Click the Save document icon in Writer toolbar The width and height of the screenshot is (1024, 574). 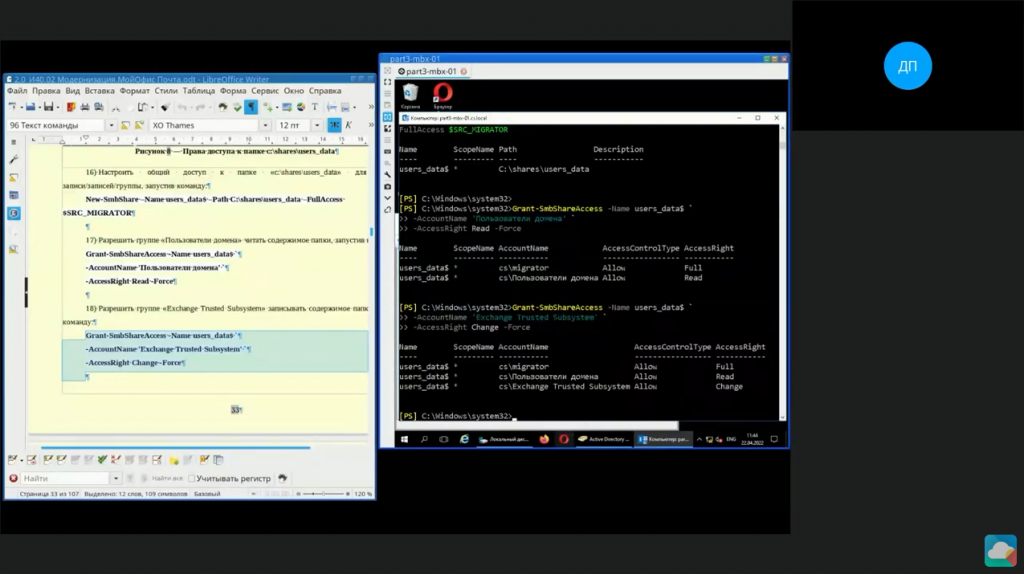[47, 107]
